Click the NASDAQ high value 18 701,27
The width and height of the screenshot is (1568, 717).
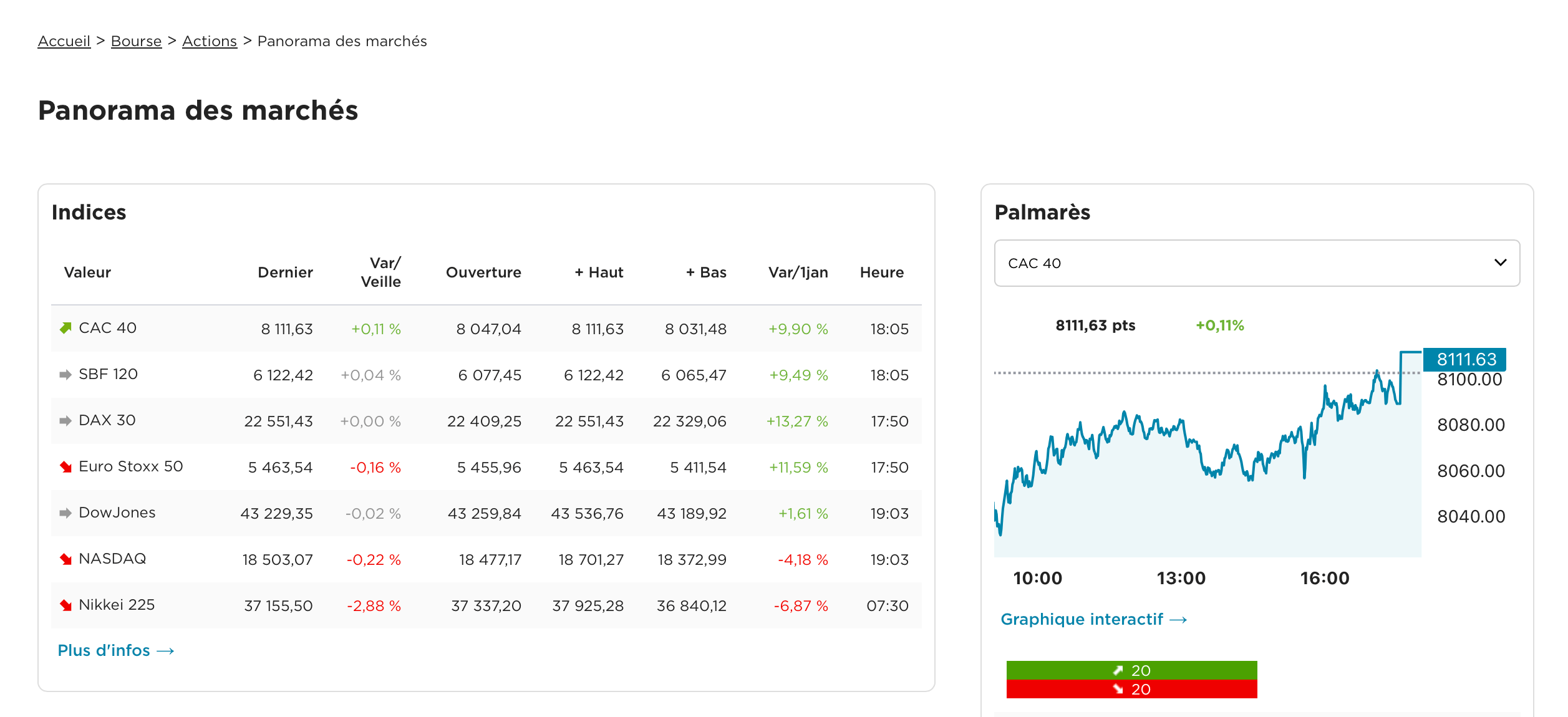591,560
